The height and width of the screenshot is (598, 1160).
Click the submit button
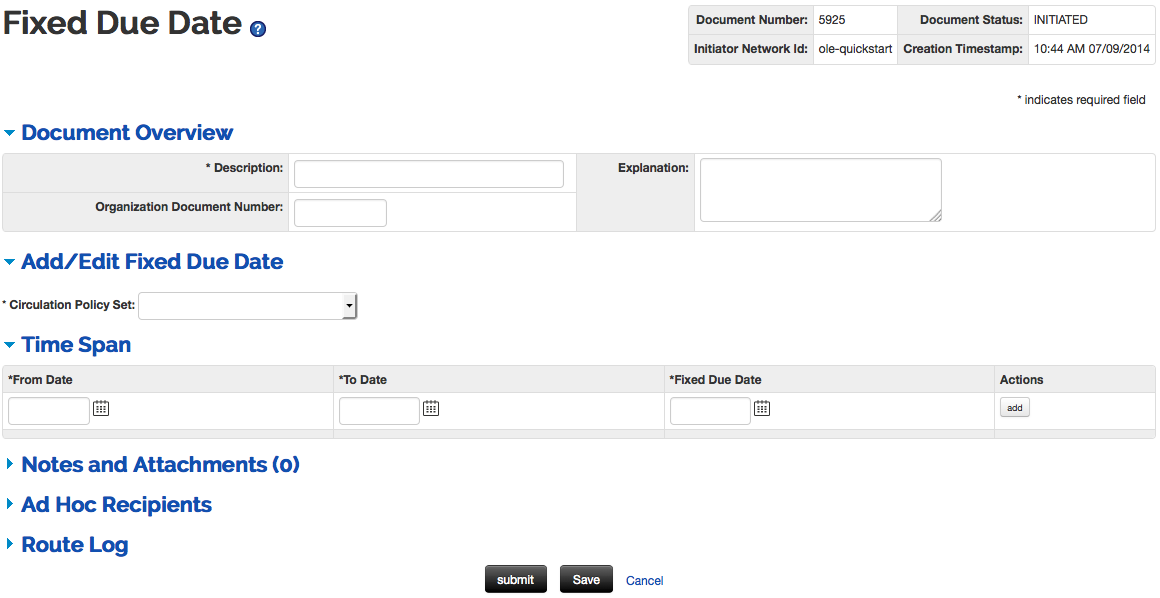click(516, 579)
